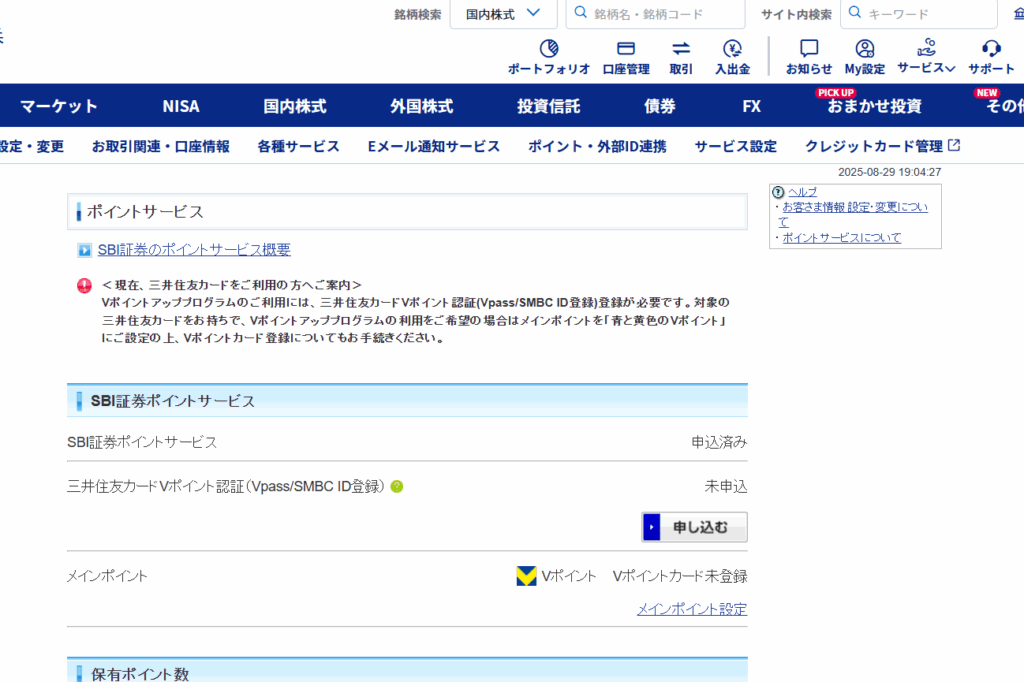Switch to 各種サービス tab
1024x682 pixels.
pyautogui.click(x=298, y=146)
